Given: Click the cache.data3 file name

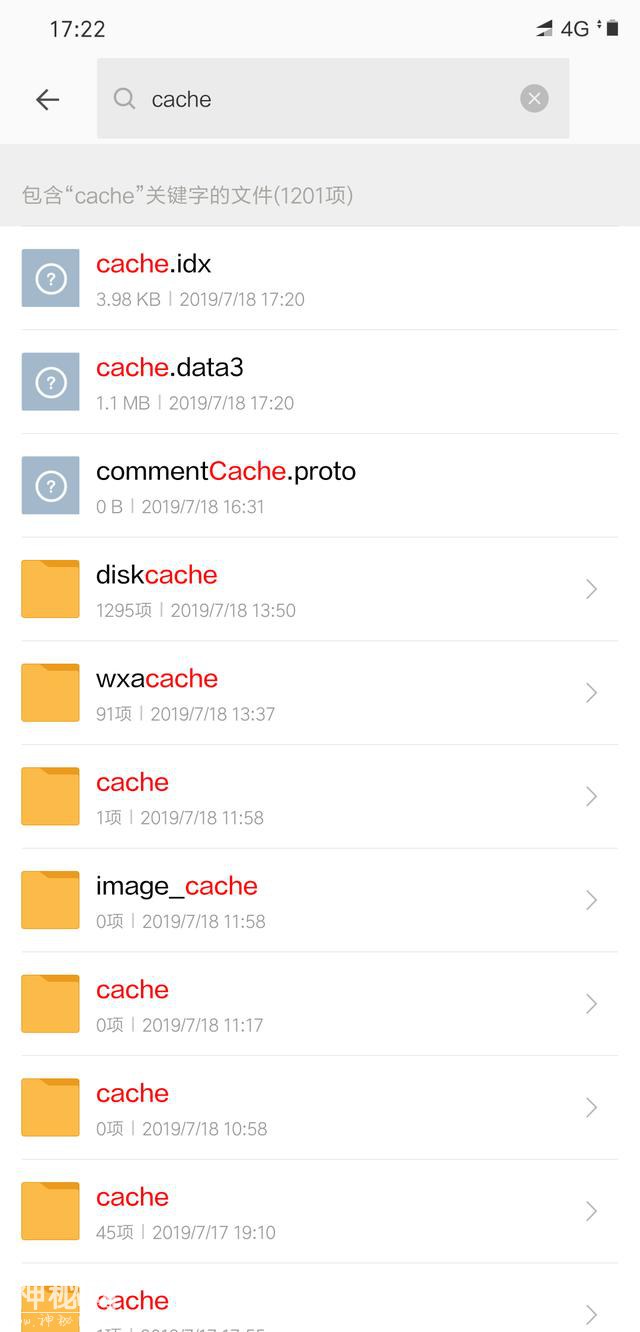Looking at the screenshot, I should click(x=170, y=368).
